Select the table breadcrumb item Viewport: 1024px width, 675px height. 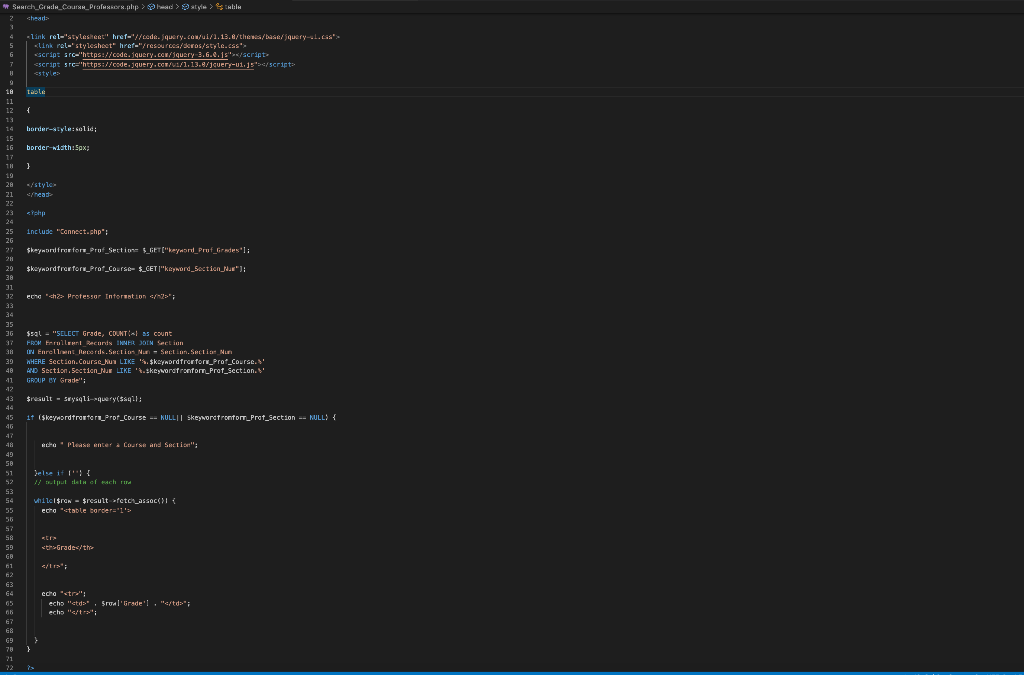click(233, 7)
